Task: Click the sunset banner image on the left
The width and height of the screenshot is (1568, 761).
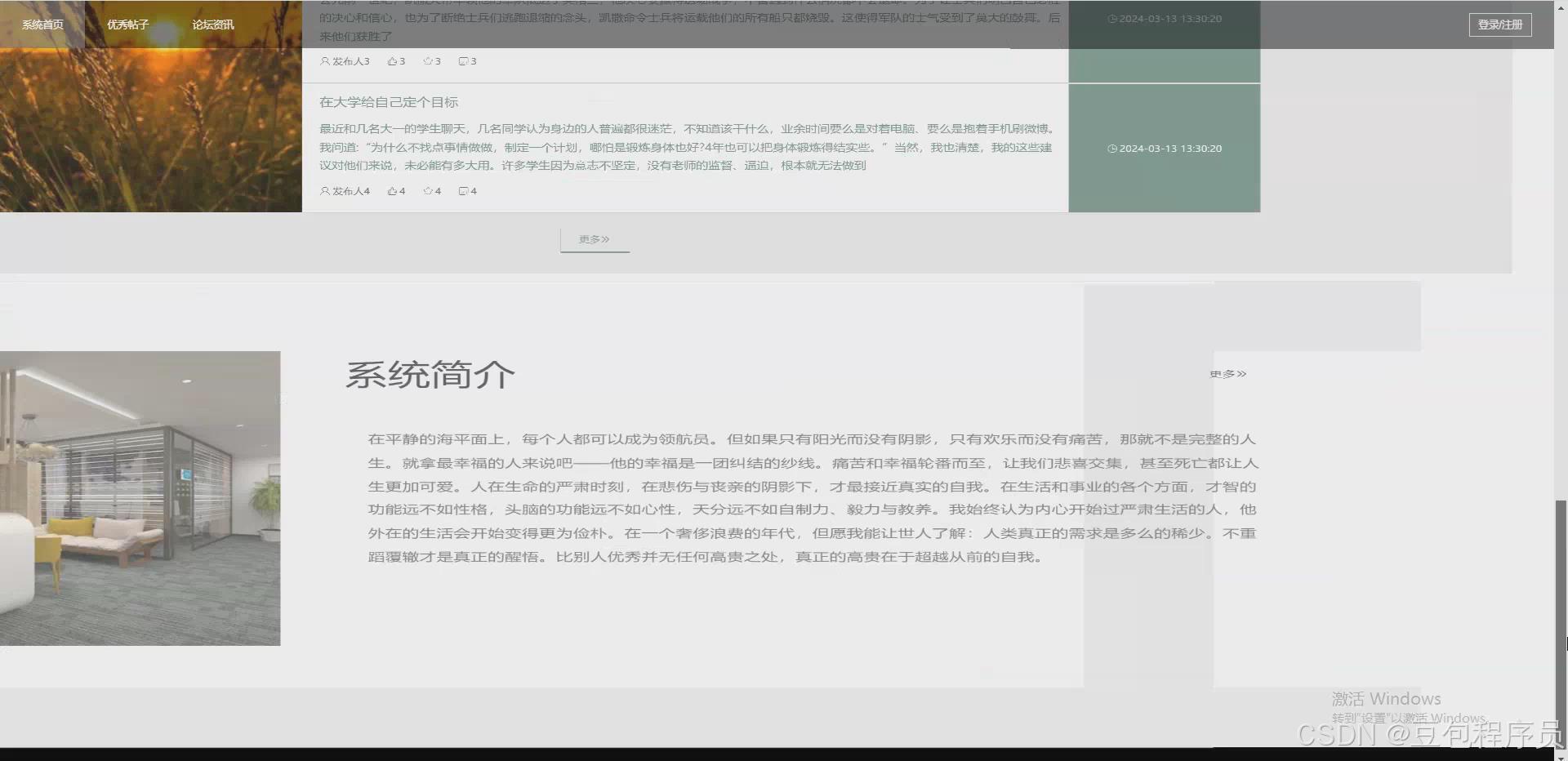Action: (151, 122)
